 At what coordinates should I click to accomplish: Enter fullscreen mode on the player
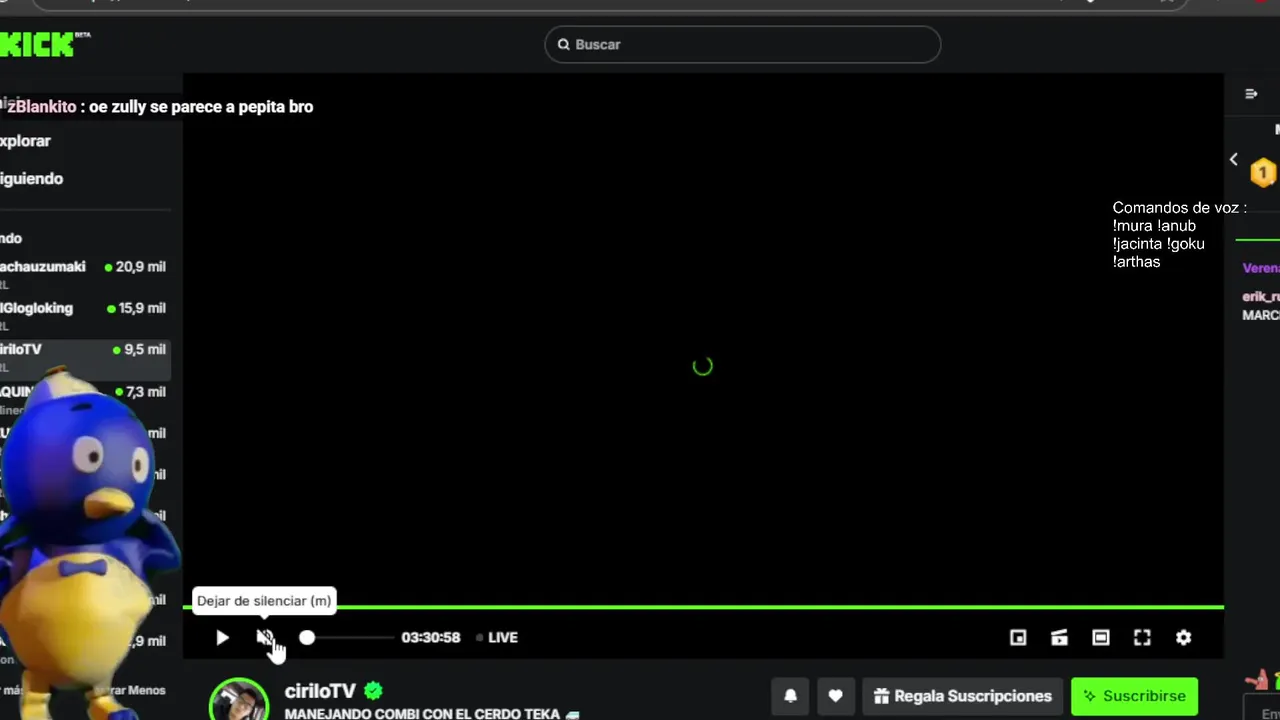pyautogui.click(x=1142, y=637)
